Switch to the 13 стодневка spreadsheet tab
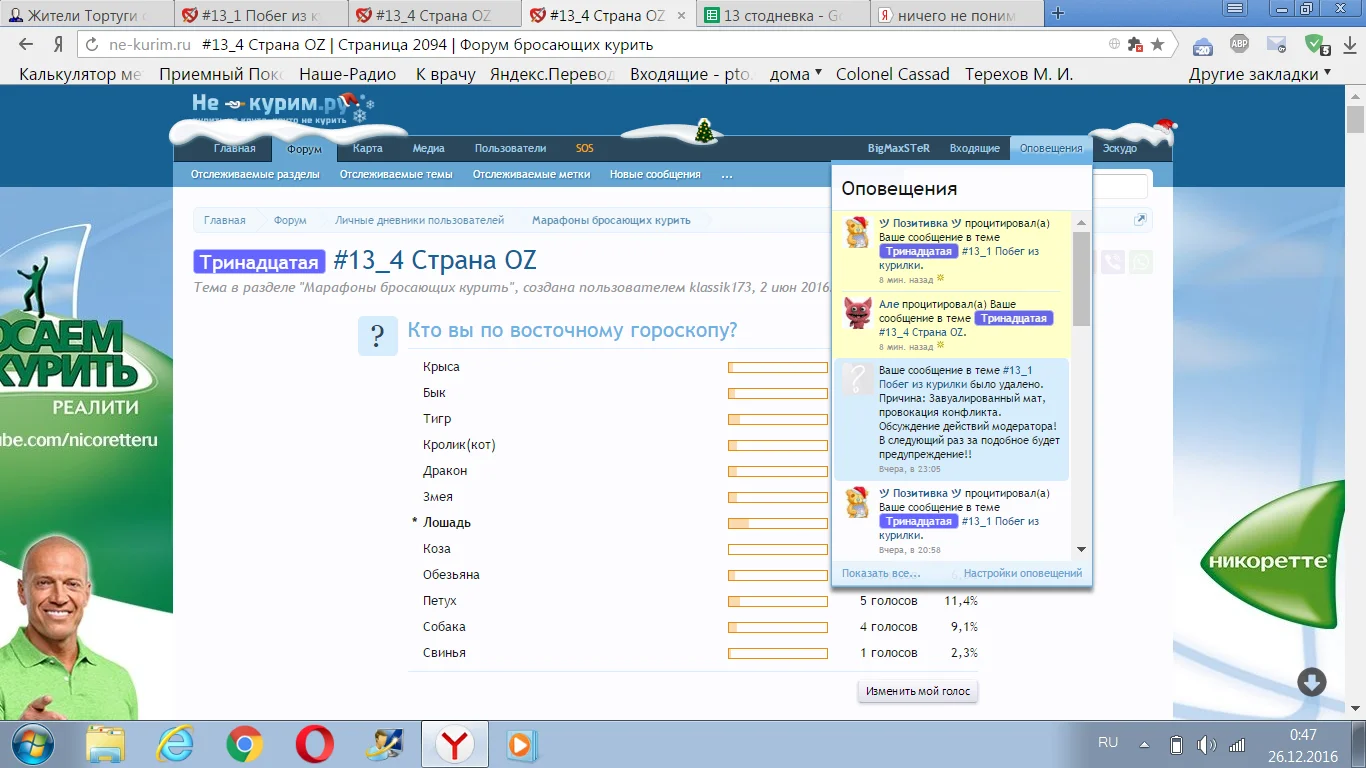This screenshot has height=768, width=1366. coord(784,15)
